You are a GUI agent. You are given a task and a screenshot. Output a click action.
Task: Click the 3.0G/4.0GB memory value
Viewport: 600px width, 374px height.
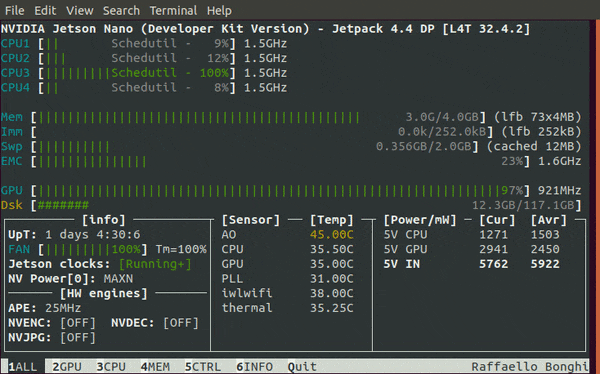click(x=442, y=117)
